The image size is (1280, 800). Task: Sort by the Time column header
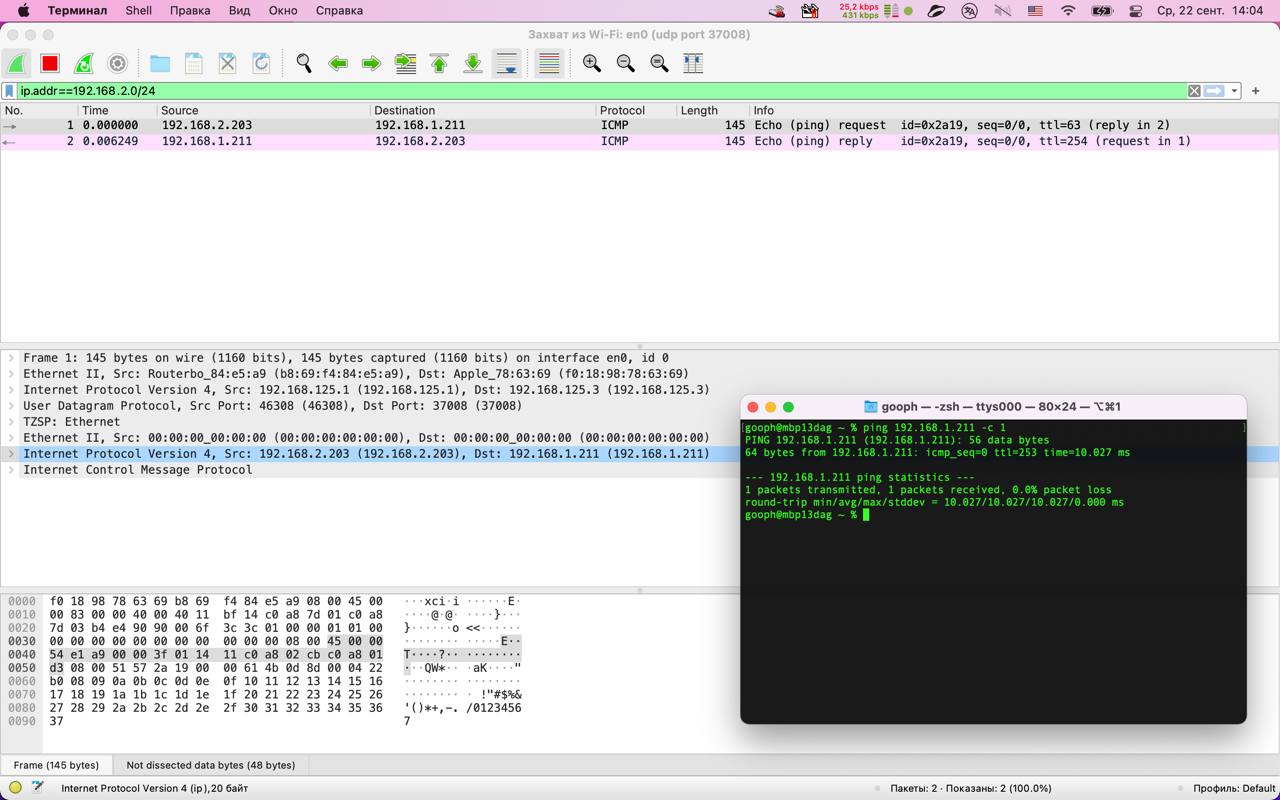coord(118,110)
